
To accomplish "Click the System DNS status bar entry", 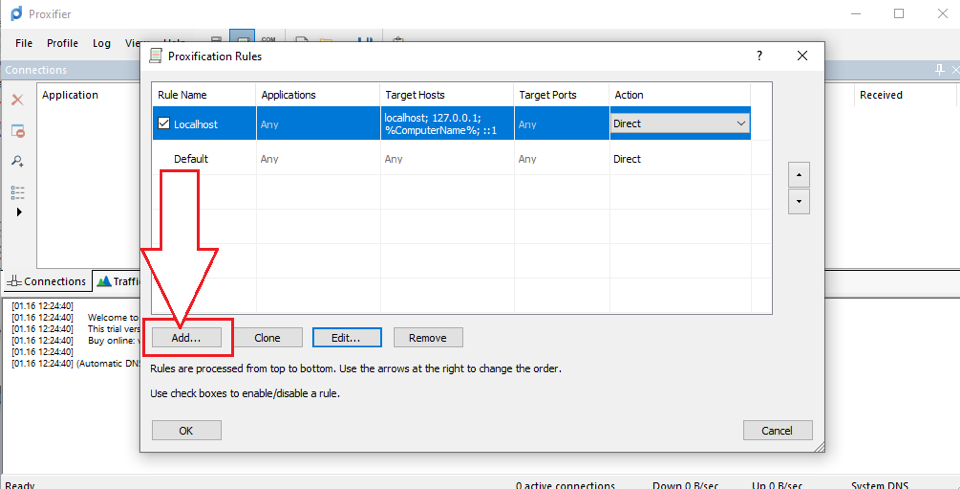I will [x=881, y=485].
